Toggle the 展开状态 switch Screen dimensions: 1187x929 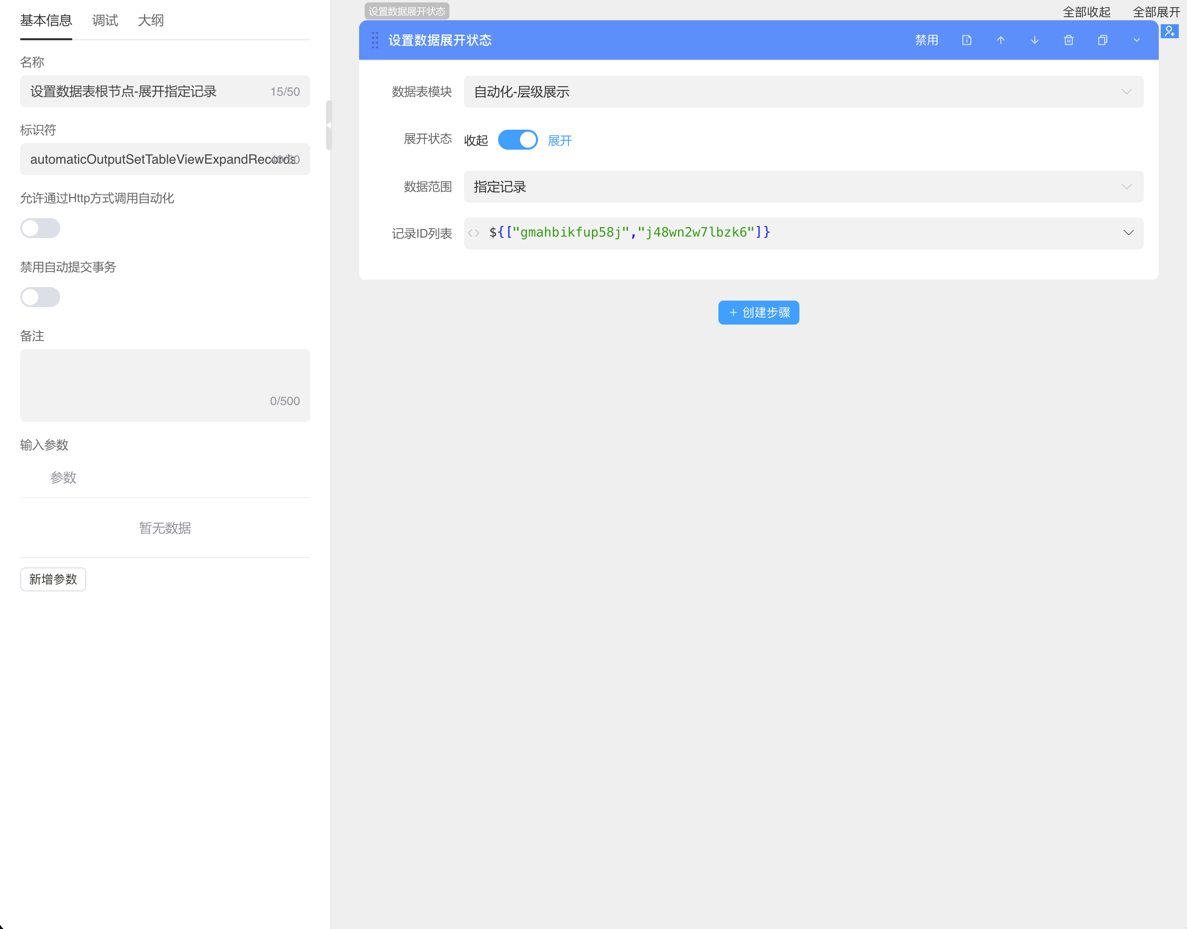click(517, 140)
